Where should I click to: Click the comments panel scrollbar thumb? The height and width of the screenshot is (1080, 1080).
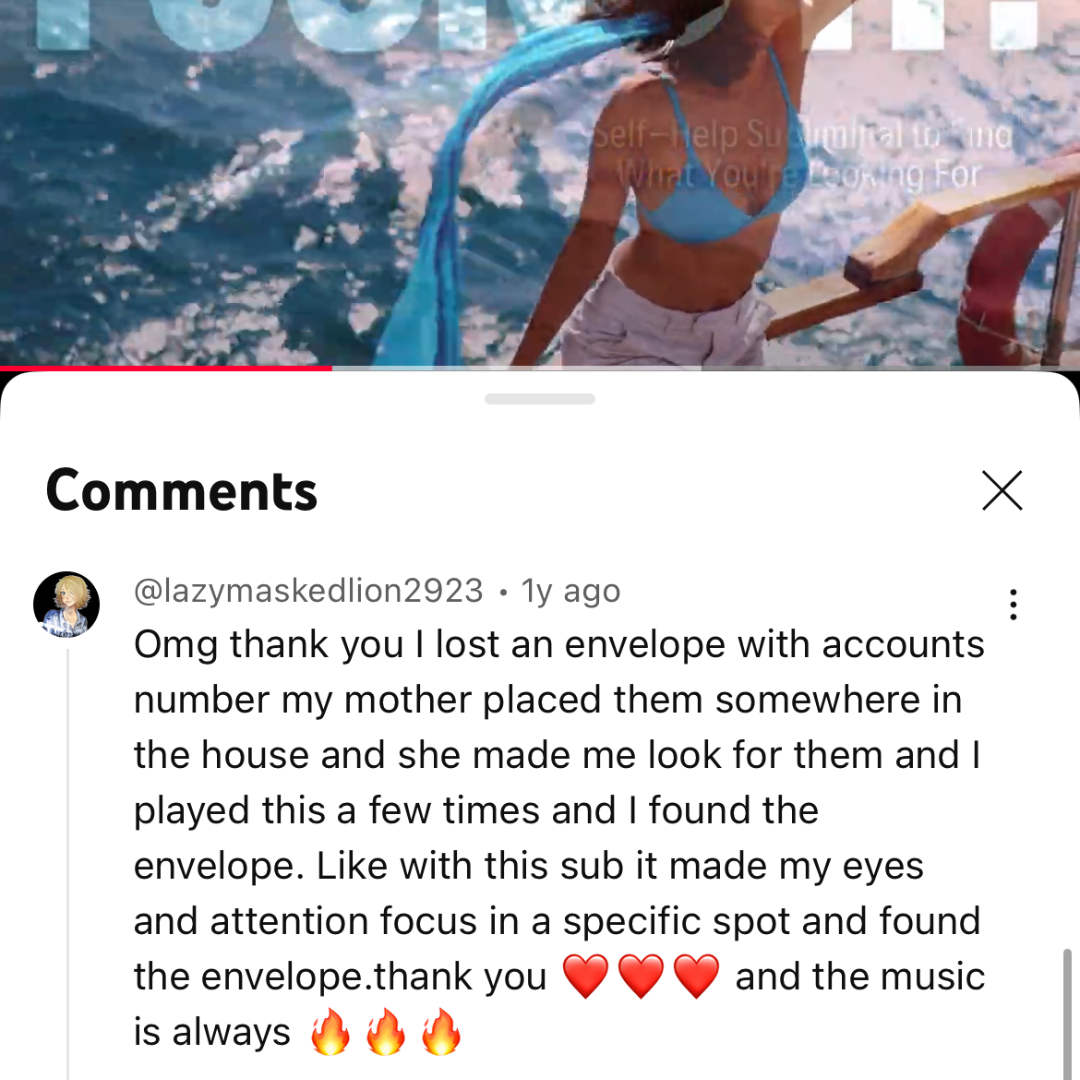point(1068,1014)
